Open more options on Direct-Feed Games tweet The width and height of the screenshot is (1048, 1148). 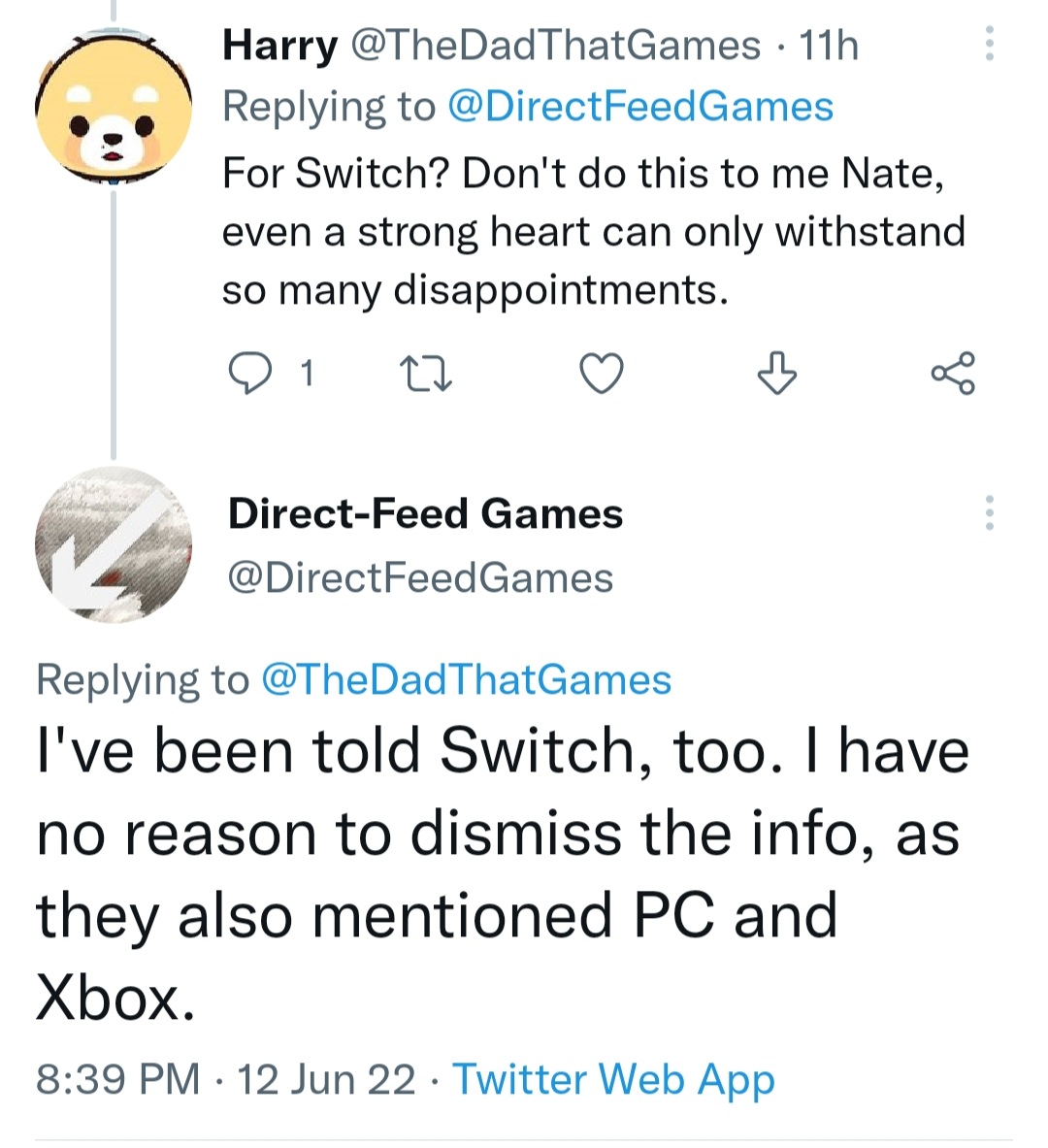click(989, 512)
